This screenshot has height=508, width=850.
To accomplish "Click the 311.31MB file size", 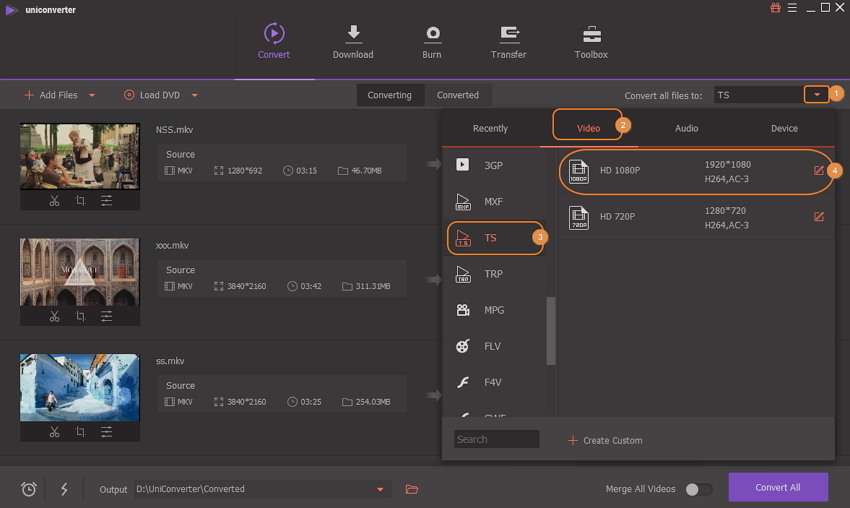I will 372,286.
